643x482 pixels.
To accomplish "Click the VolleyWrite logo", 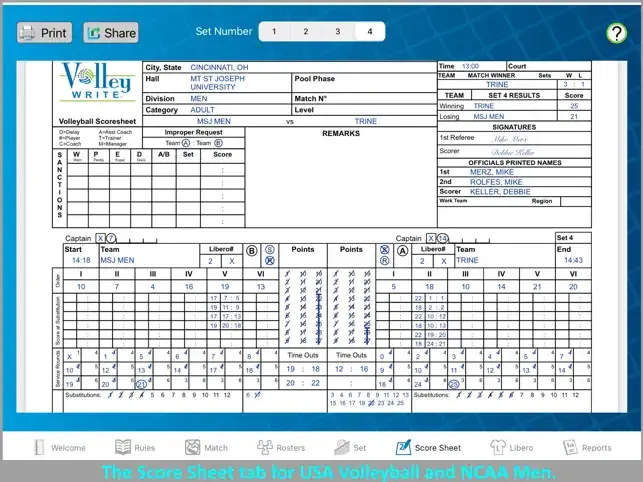I will (97, 82).
